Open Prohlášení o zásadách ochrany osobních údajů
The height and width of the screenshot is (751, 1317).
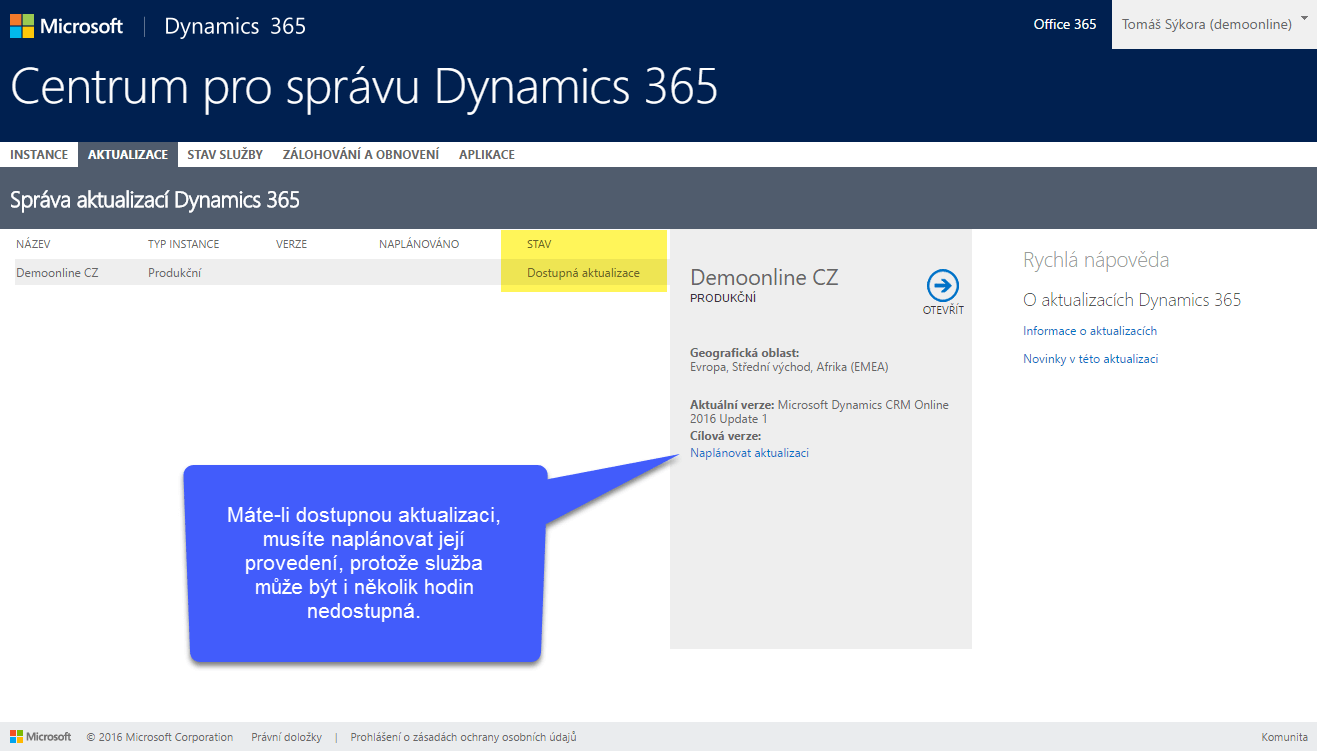[x=463, y=737]
